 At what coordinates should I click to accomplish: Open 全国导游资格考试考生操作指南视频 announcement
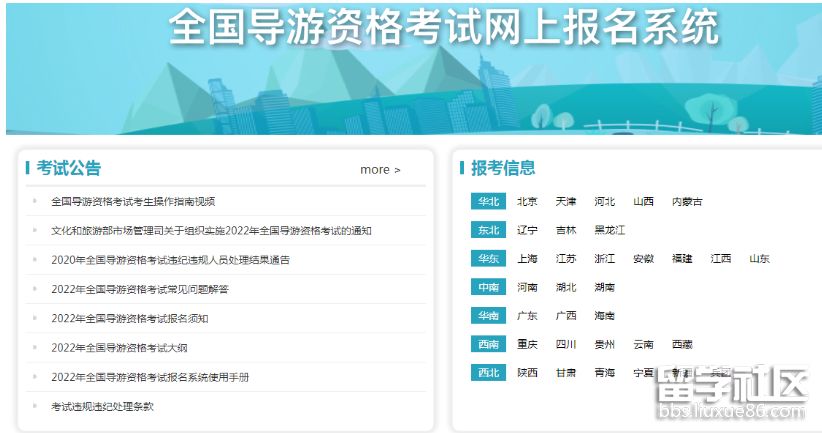point(133,201)
